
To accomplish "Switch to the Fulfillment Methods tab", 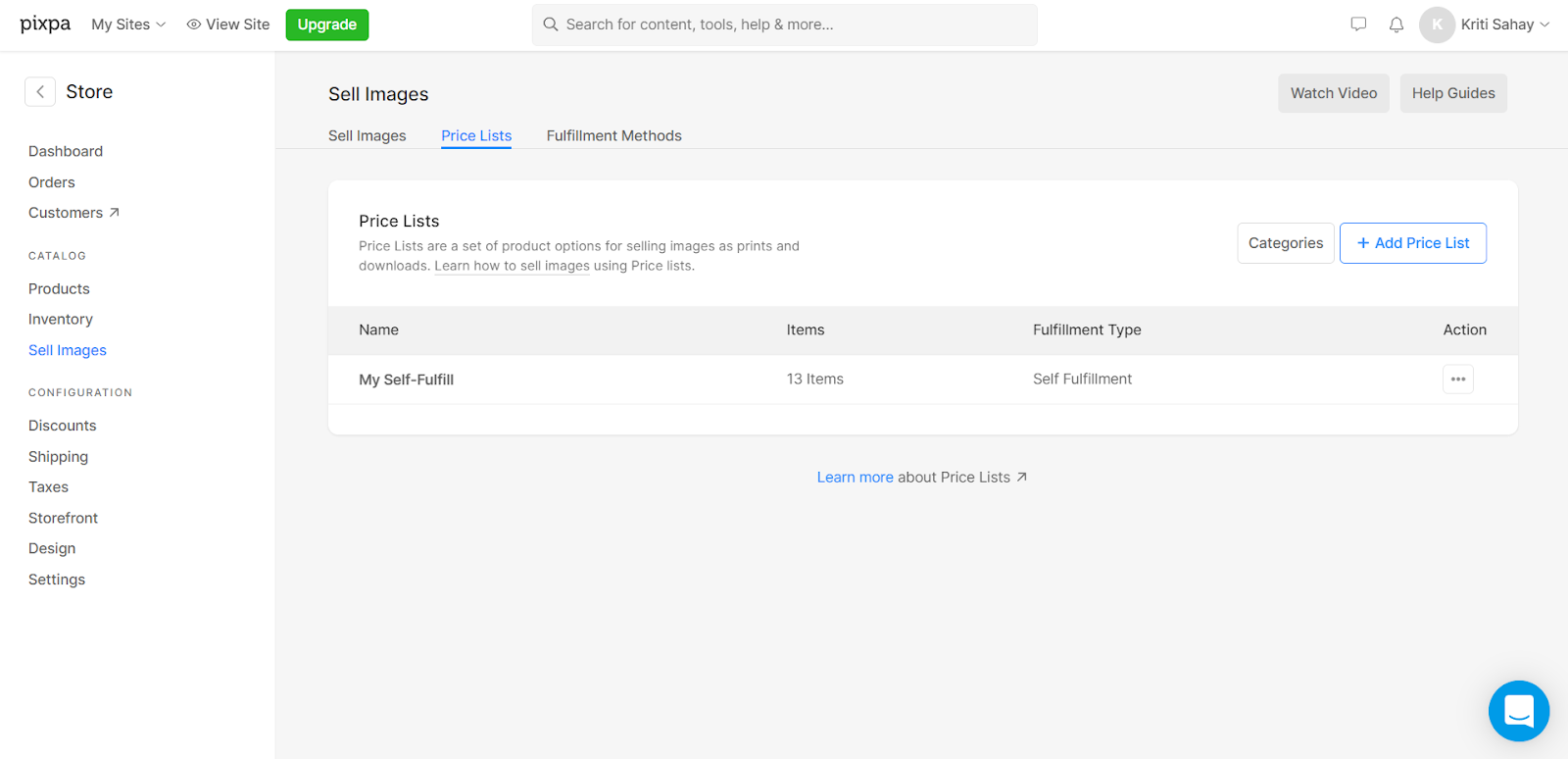I will click(x=613, y=135).
